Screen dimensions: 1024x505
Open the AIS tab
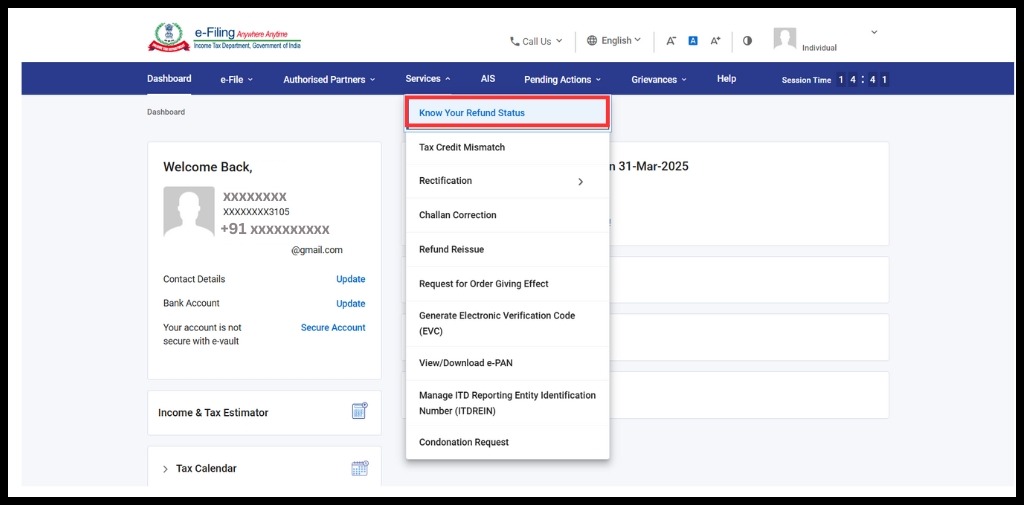(488, 78)
